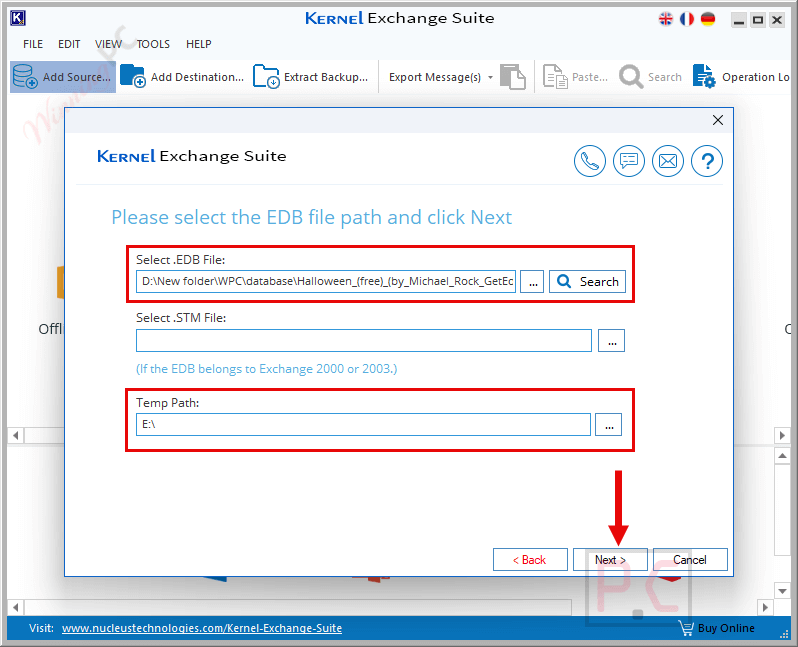The height and width of the screenshot is (647, 798).
Task: Browse for a Temp Path folder with the ellipsis button
Action: pyautogui.click(x=609, y=425)
